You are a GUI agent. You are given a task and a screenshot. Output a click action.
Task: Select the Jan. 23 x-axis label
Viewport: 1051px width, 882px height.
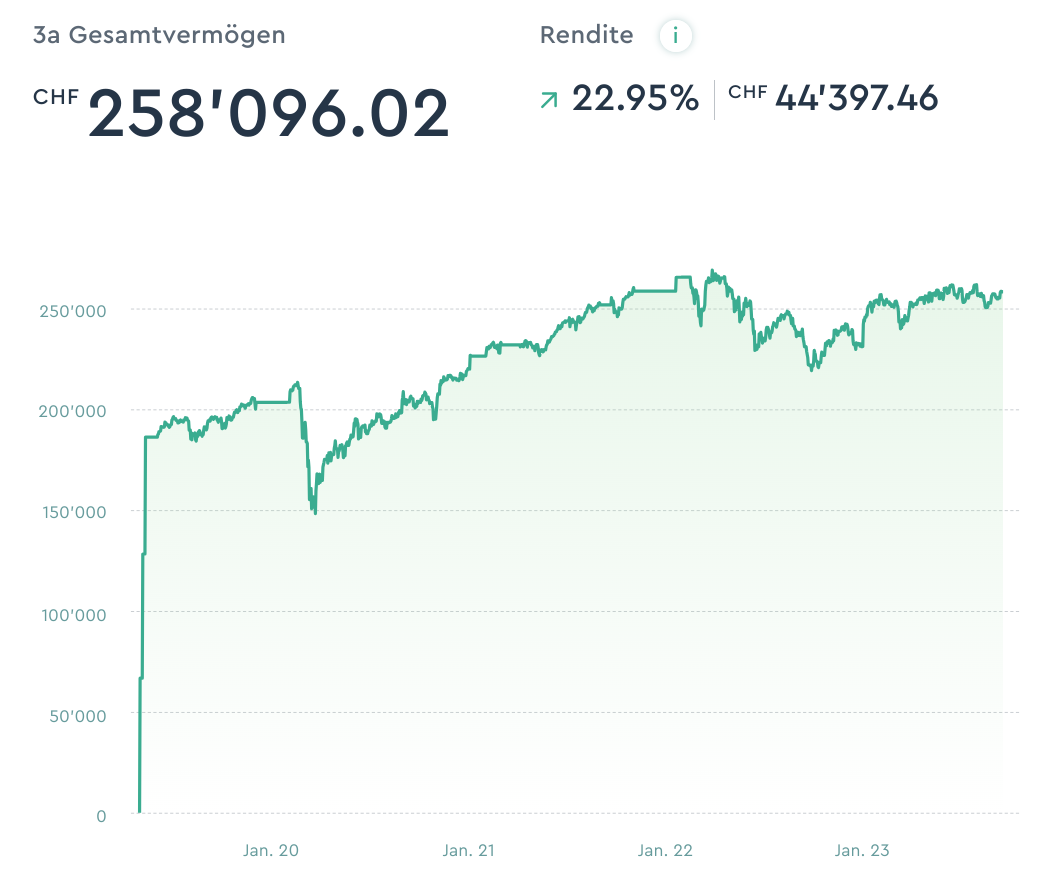point(862,851)
